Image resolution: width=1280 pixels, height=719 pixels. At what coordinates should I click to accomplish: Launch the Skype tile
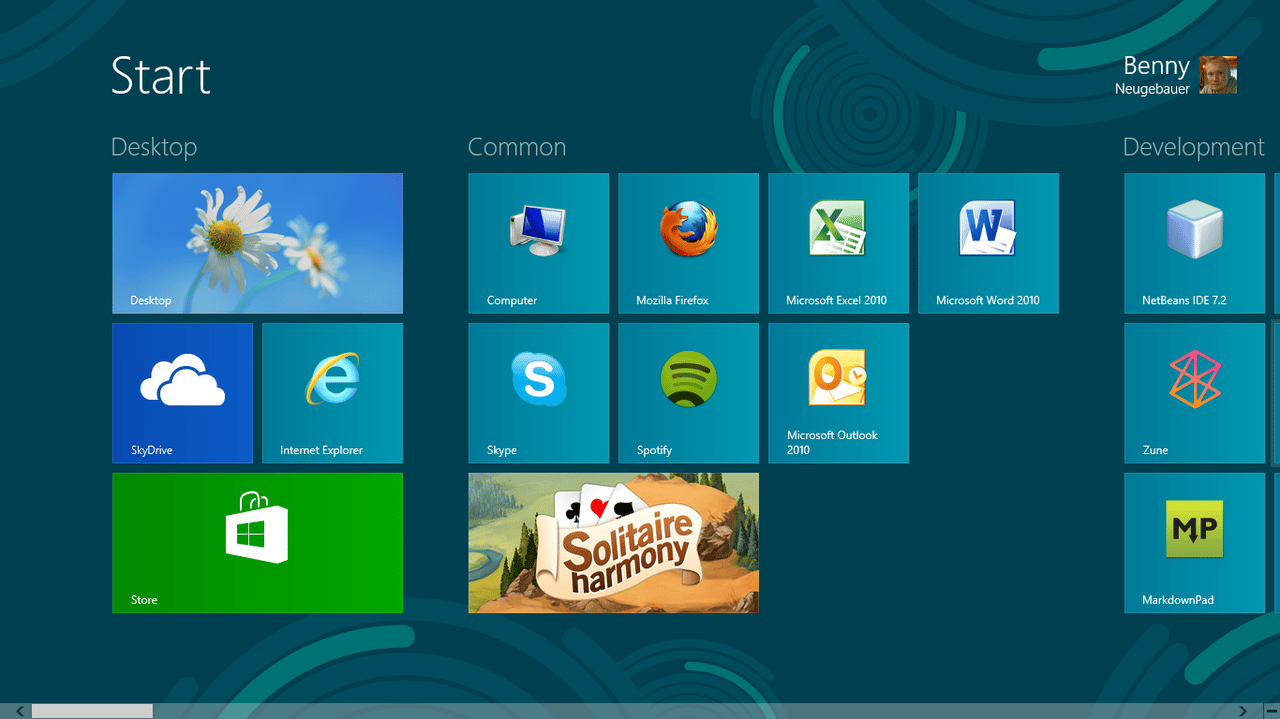click(x=538, y=393)
